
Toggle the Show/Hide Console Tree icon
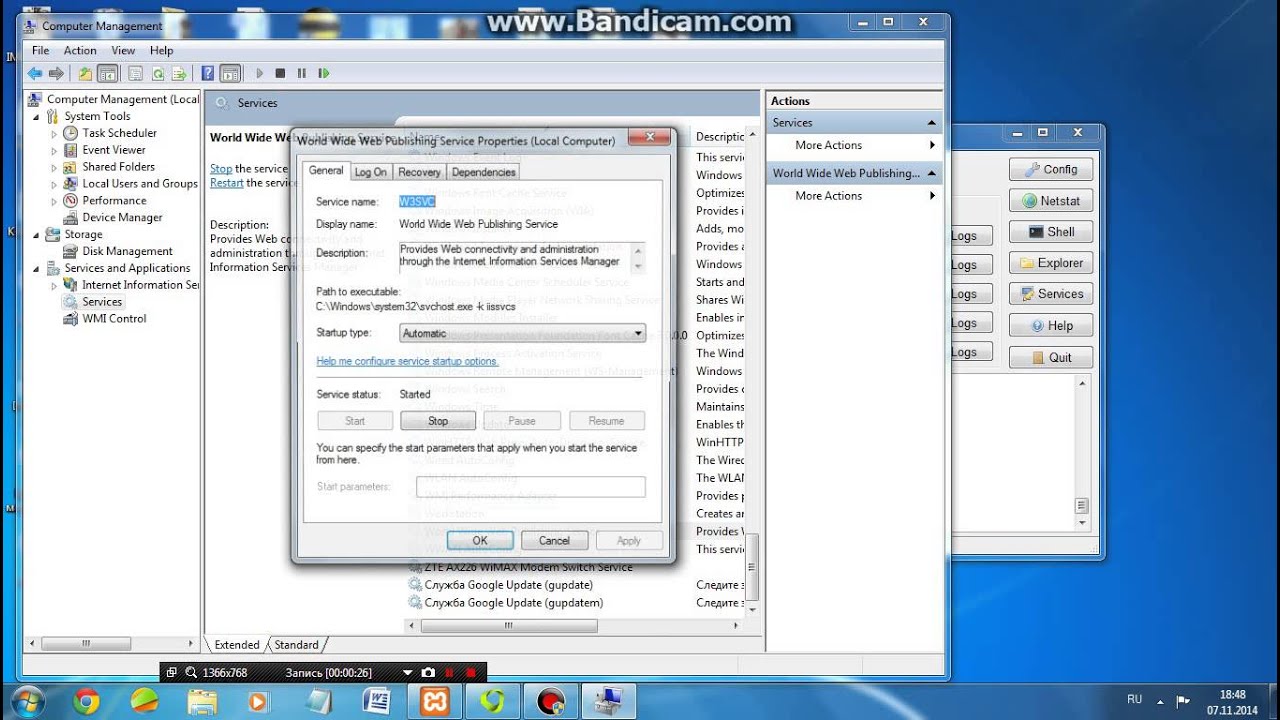coord(107,73)
